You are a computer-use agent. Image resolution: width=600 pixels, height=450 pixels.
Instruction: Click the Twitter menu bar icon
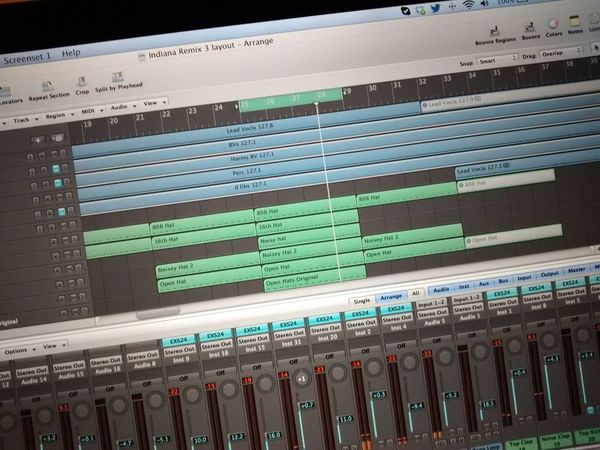pyautogui.click(x=435, y=8)
